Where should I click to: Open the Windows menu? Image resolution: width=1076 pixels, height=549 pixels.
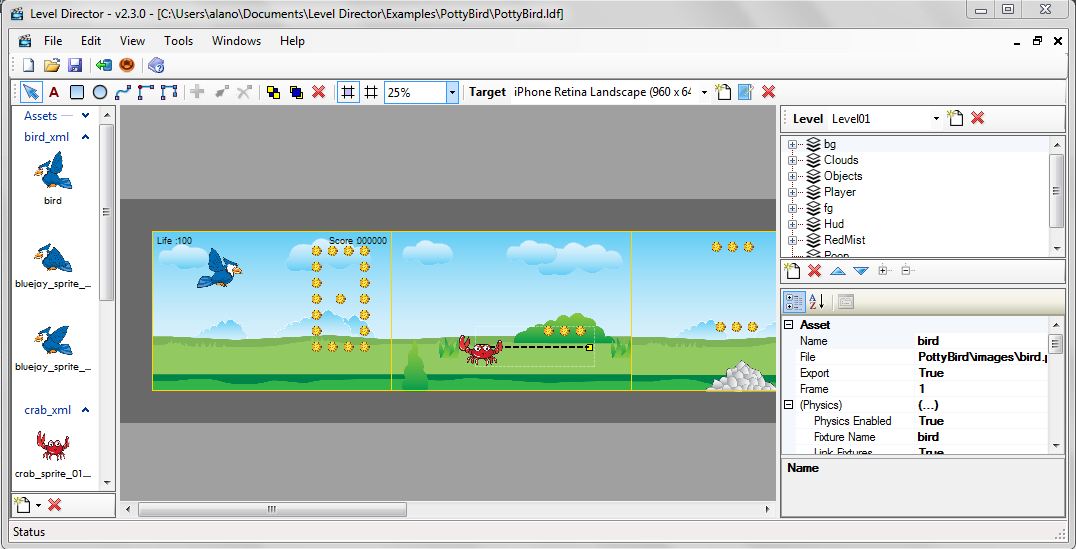click(x=236, y=41)
